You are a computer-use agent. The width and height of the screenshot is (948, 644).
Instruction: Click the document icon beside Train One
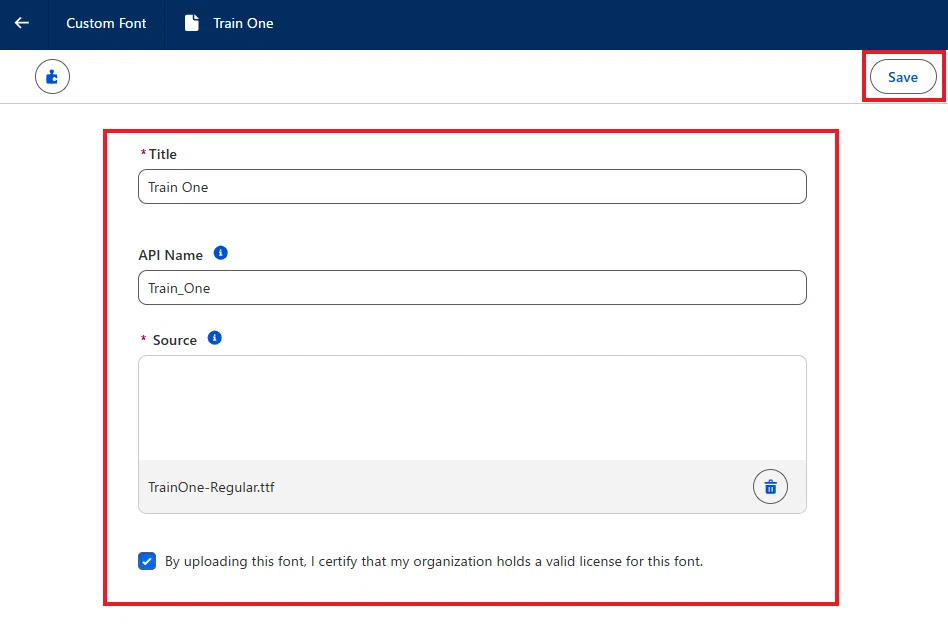click(x=192, y=23)
